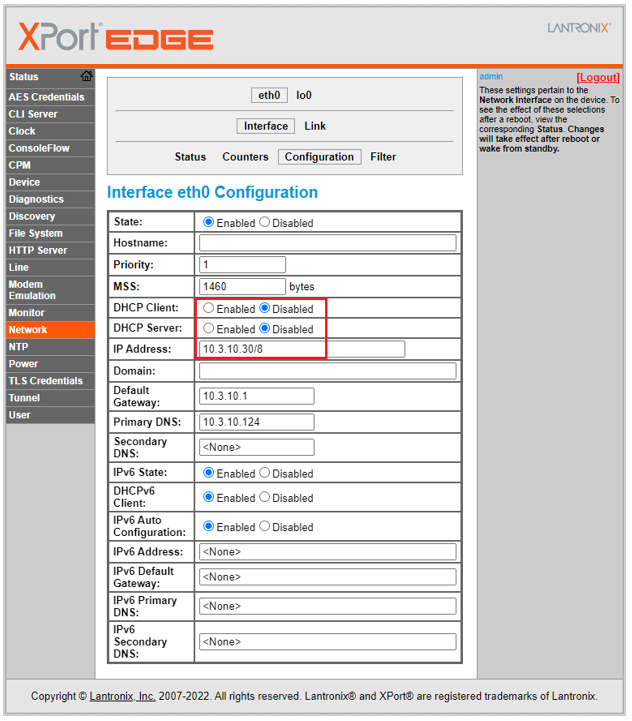Click IPv6 Secondary DNS field
Viewport: 632px width, 721px height.
327,641
